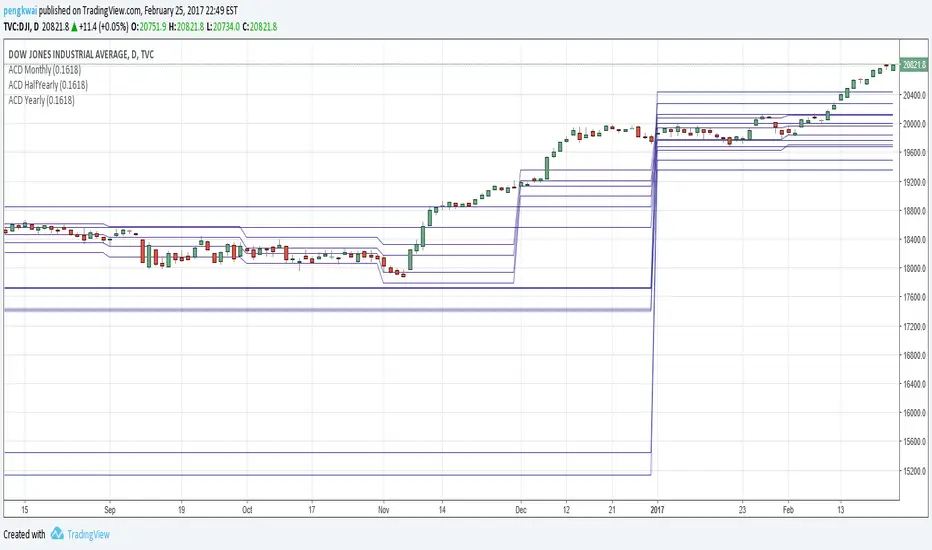Click the 19600.0 price axis label
Image resolution: width=932 pixels, height=550 pixels.
915,153
